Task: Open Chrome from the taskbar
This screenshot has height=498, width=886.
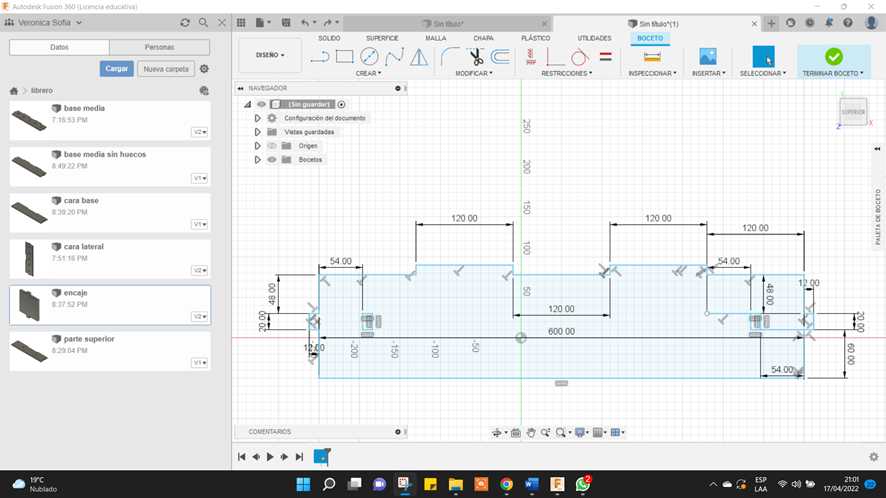Action: [x=506, y=484]
